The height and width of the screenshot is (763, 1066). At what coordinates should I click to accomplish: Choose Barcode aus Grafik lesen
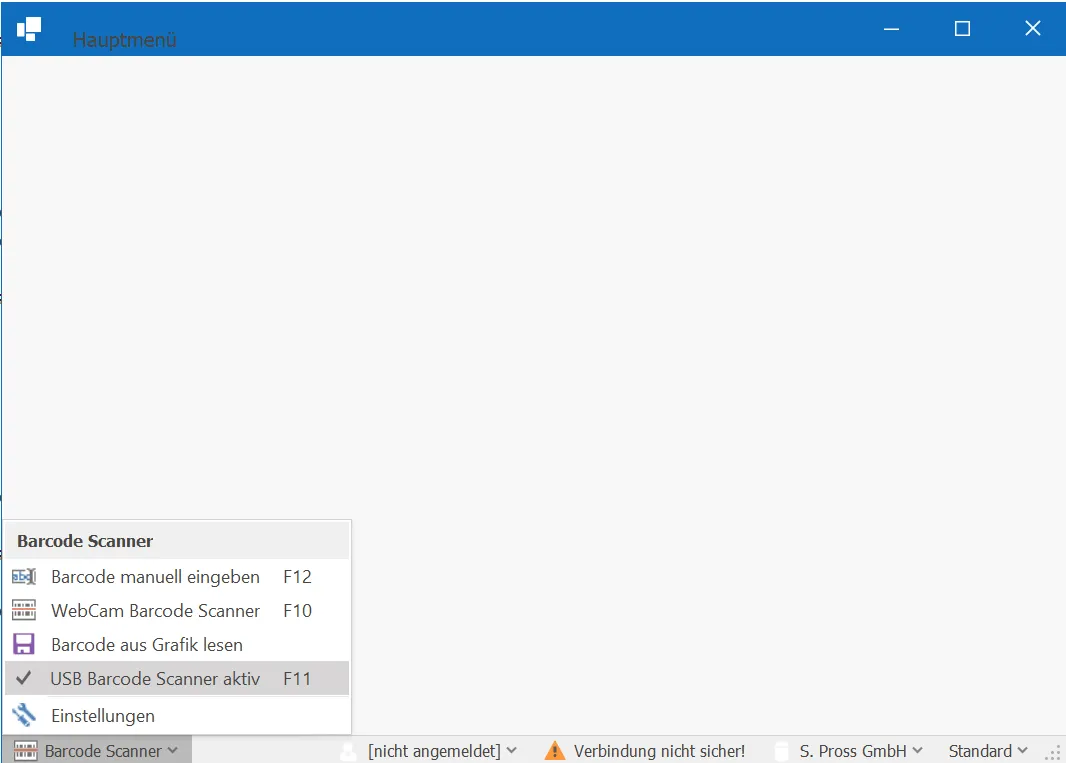click(x=177, y=644)
